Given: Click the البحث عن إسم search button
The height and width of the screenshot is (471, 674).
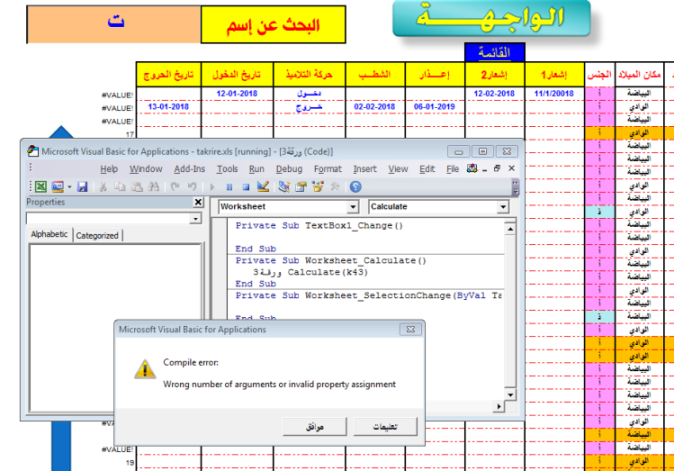Looking at the screenshot, I should (273, 24).
